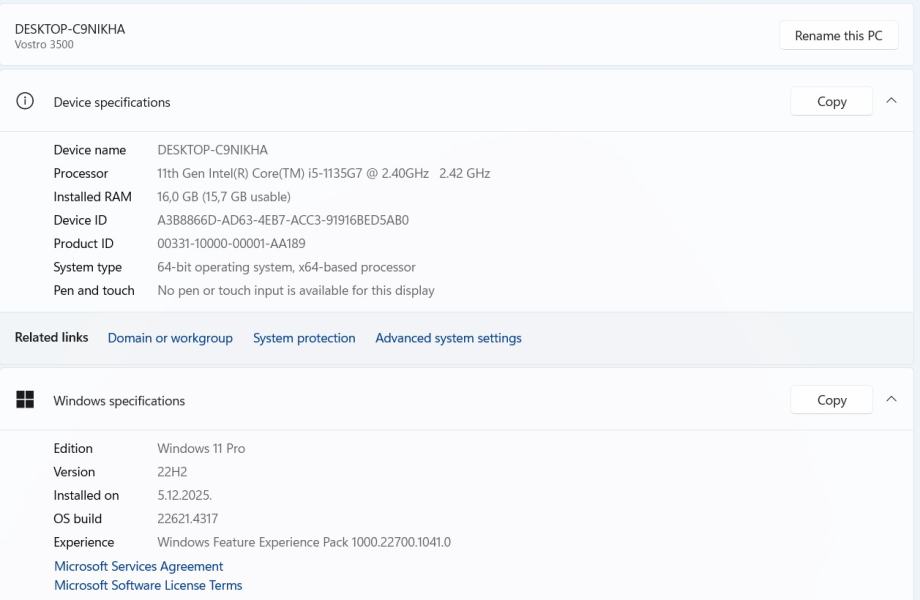Click the Processor description text
The image size is (920, 600).
pyautogui.click(x=323, y=173)
